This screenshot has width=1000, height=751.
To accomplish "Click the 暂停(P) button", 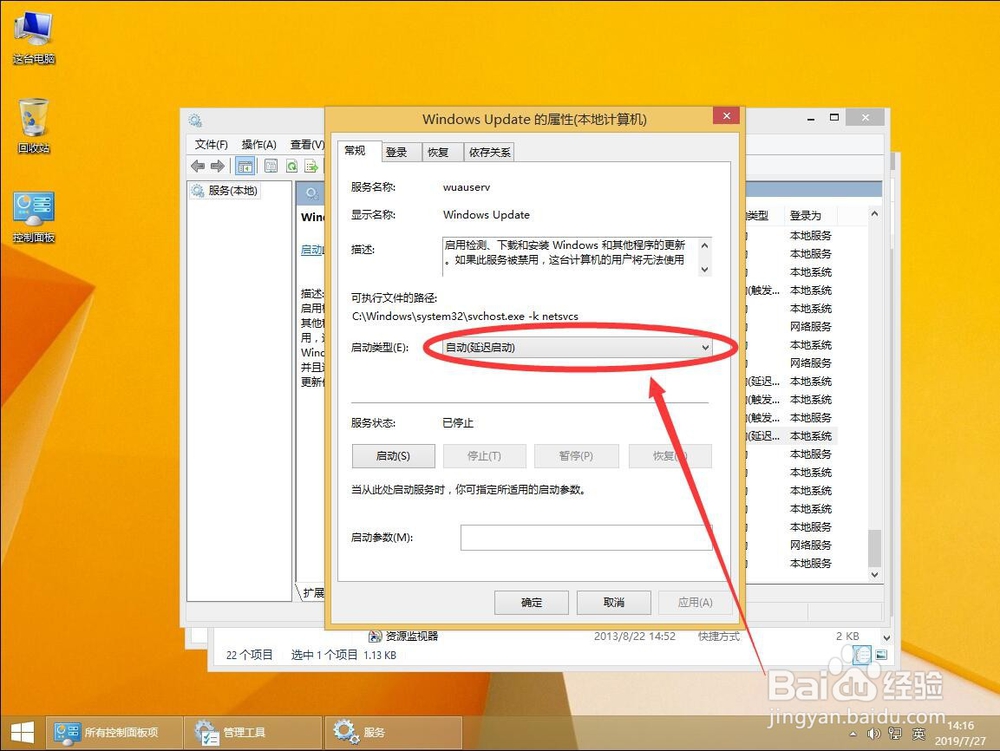I will (x=577, y=456).
